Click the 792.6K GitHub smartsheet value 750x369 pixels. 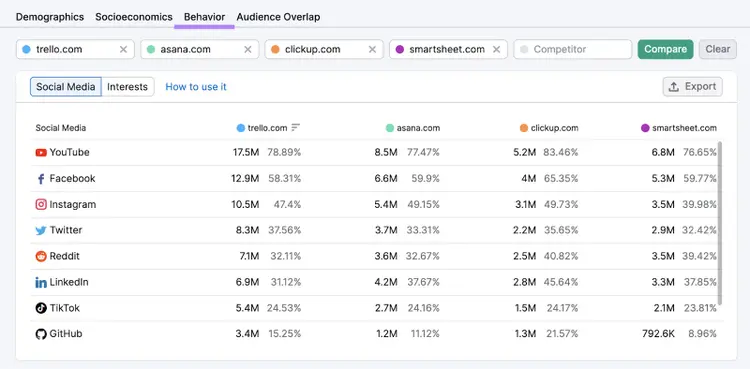click(658, 334)
